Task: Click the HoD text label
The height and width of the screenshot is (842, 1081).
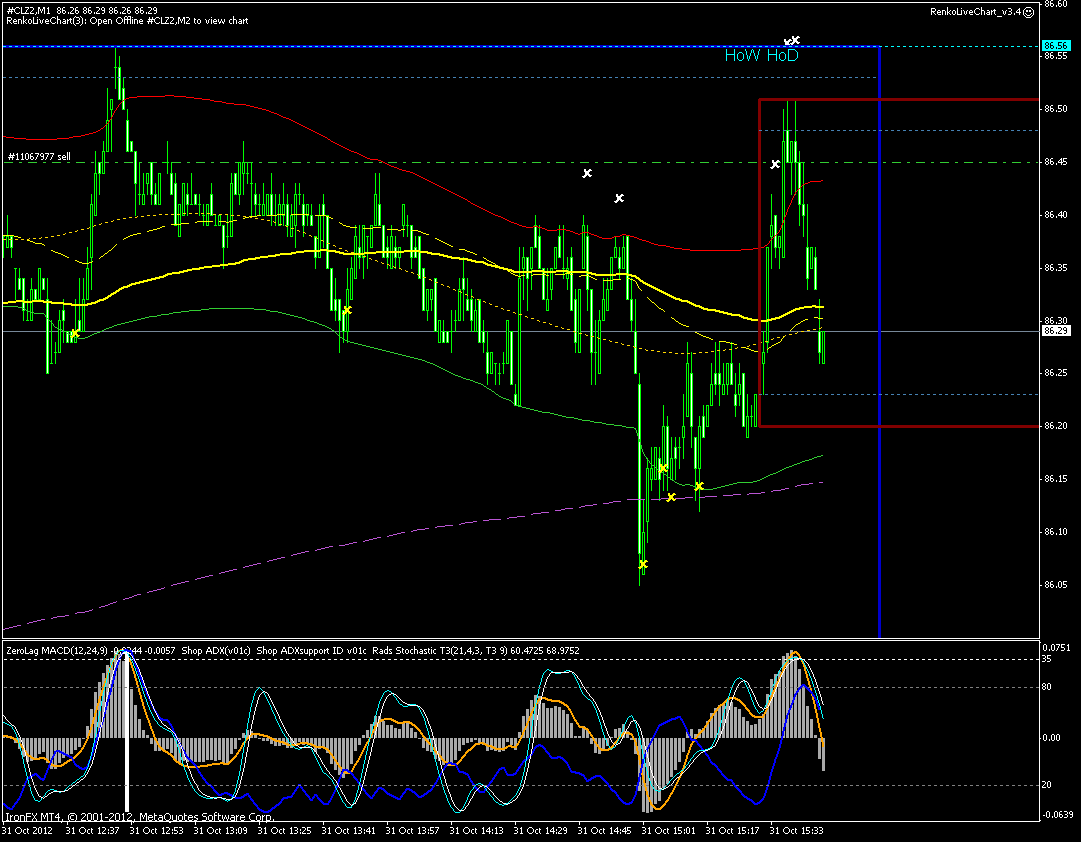Action: click(x=782, y=56)
